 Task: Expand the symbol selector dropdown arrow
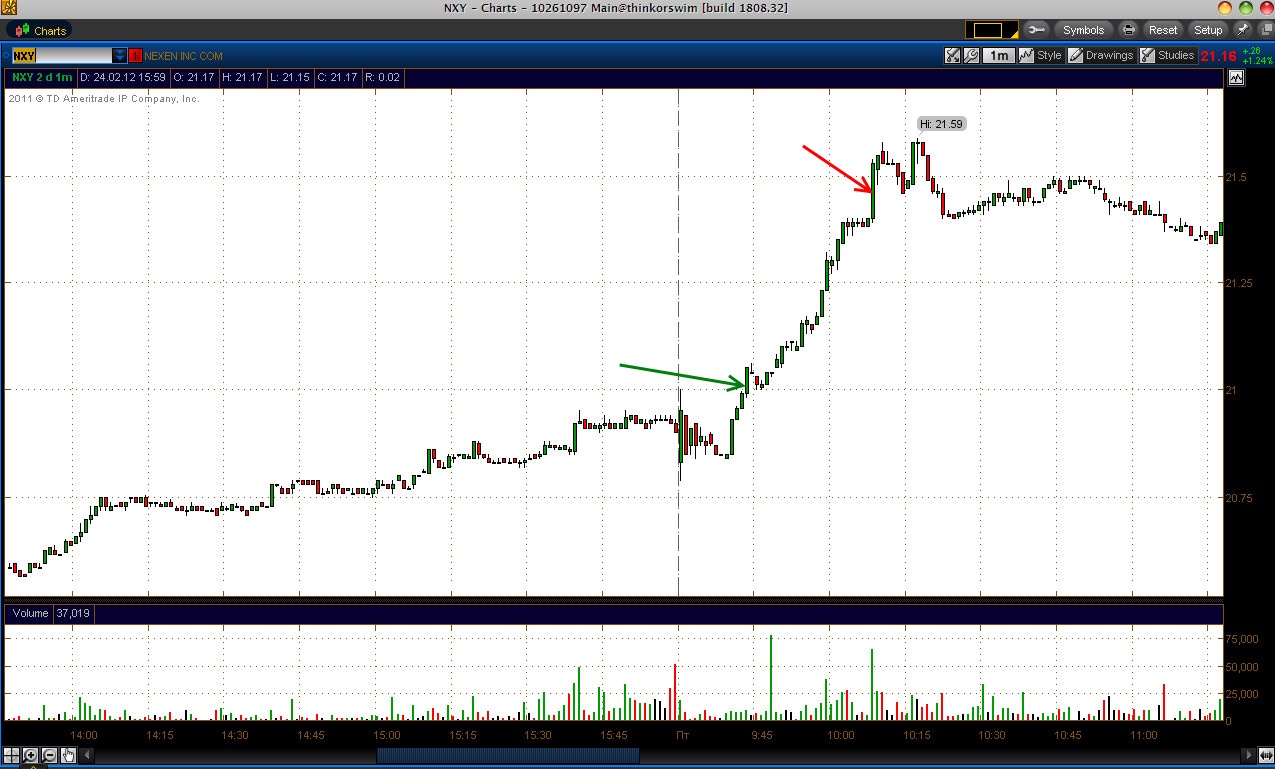point(120,56)
